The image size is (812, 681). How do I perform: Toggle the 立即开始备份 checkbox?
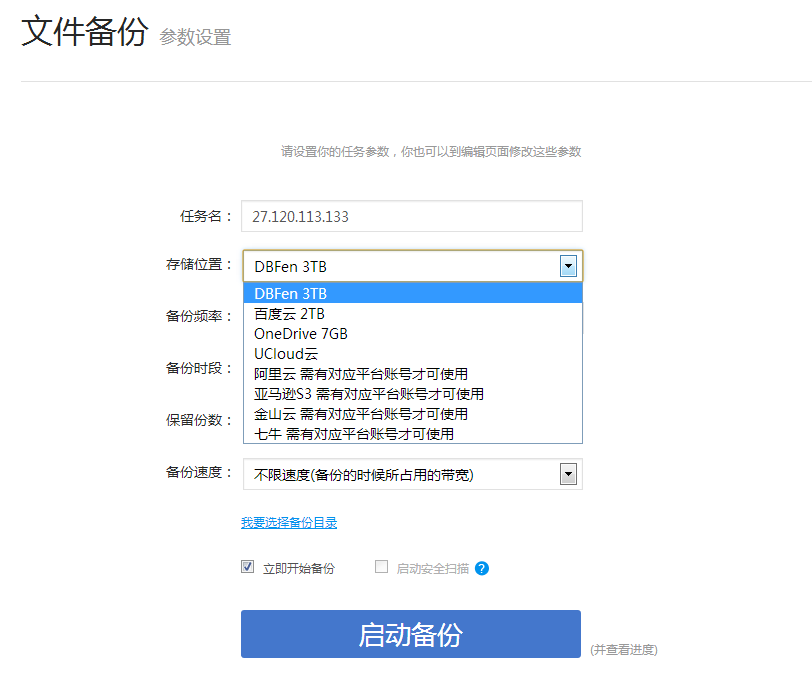[x=248, y=567]
